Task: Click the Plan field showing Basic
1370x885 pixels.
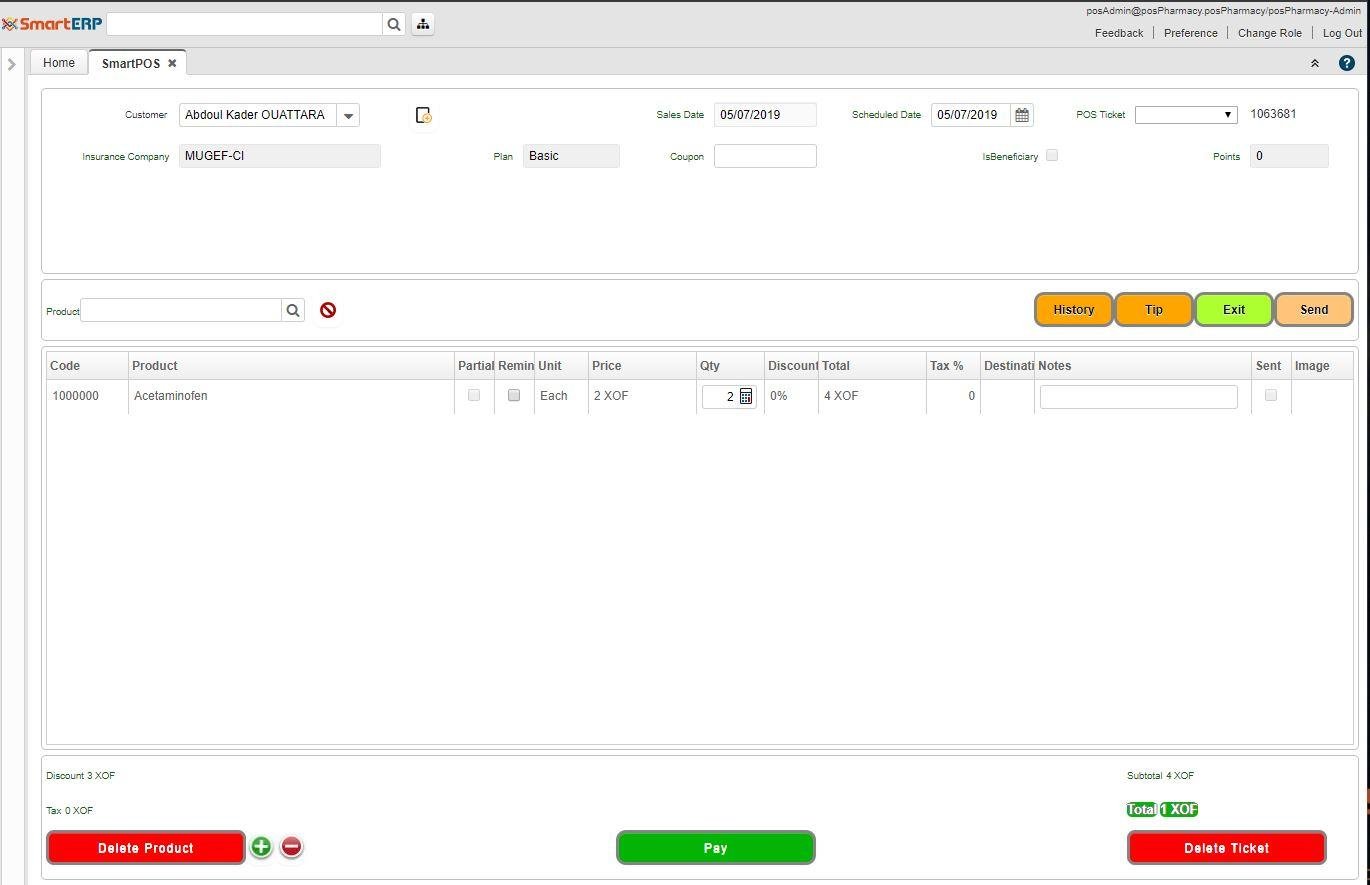Action: point(571,156)
